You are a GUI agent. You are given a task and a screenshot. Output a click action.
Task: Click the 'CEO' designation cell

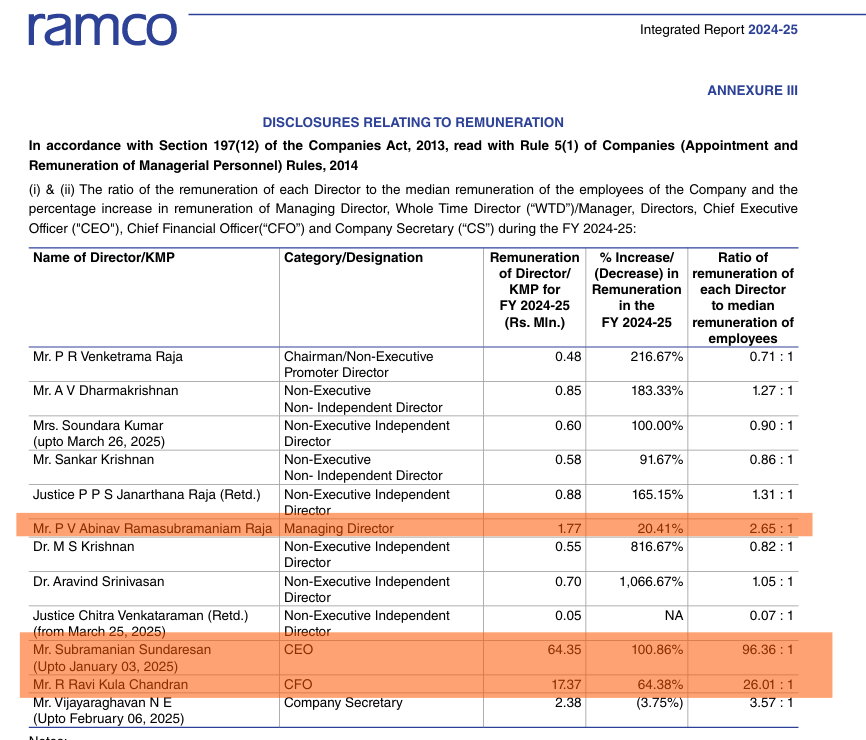298,649
